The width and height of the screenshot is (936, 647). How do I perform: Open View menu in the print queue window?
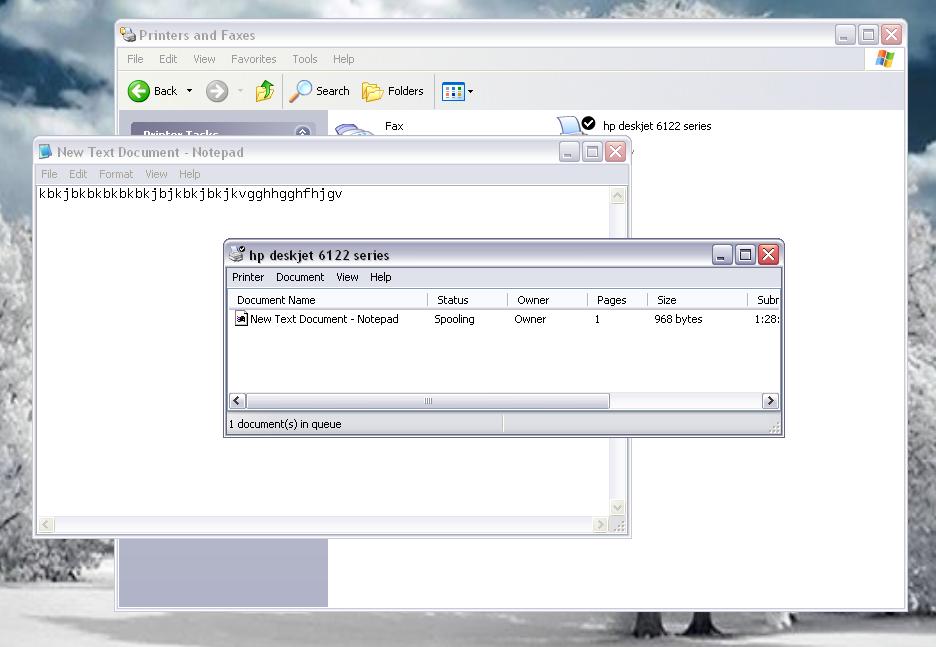(x=347, y=277)
